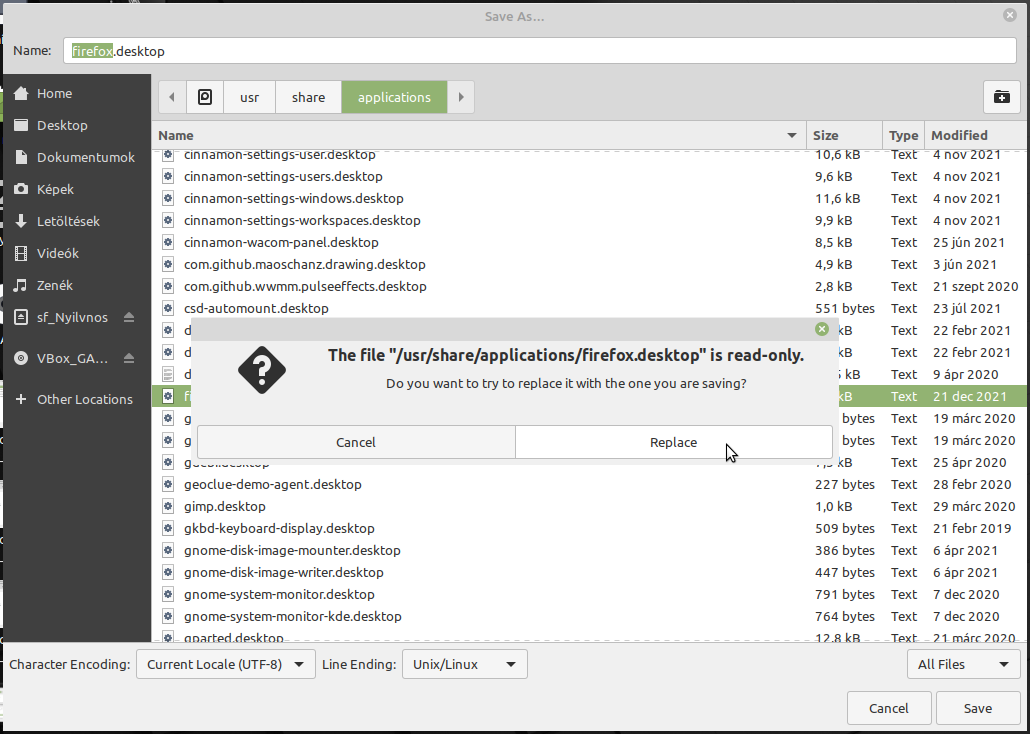Click the bottom Cancel button of Save As

point(889,708)
